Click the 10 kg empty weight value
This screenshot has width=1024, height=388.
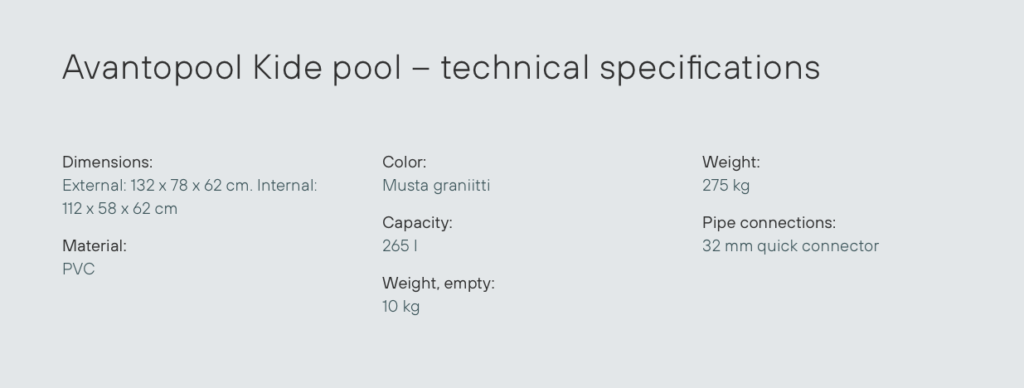pos(400,306)
